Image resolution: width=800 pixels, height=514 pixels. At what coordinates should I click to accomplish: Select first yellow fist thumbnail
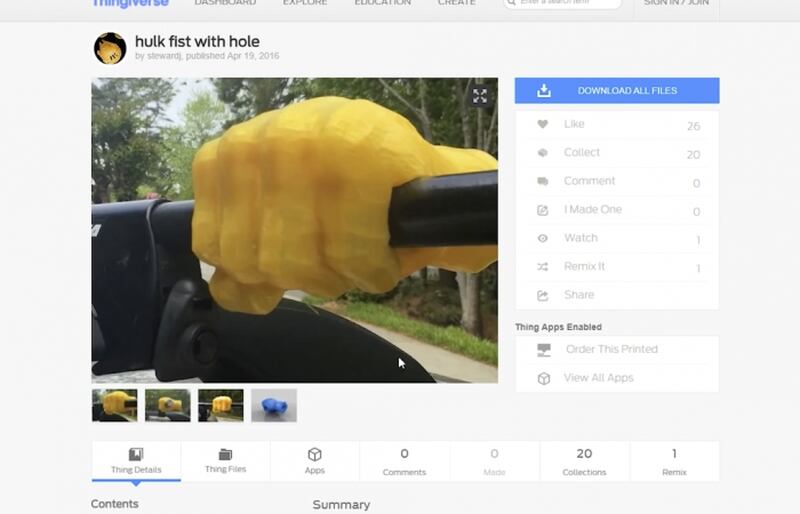click(x=115, y=405)
